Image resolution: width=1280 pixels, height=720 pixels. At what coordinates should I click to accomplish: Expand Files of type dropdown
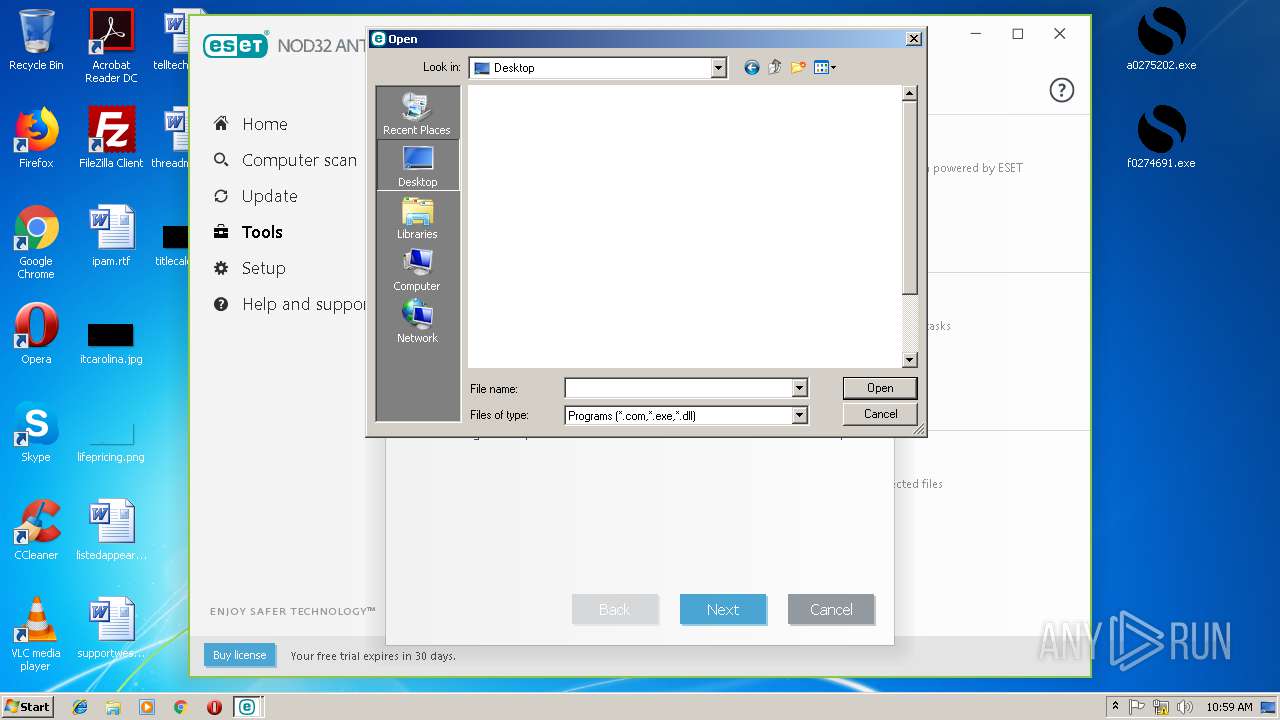(x=799, y=415)
